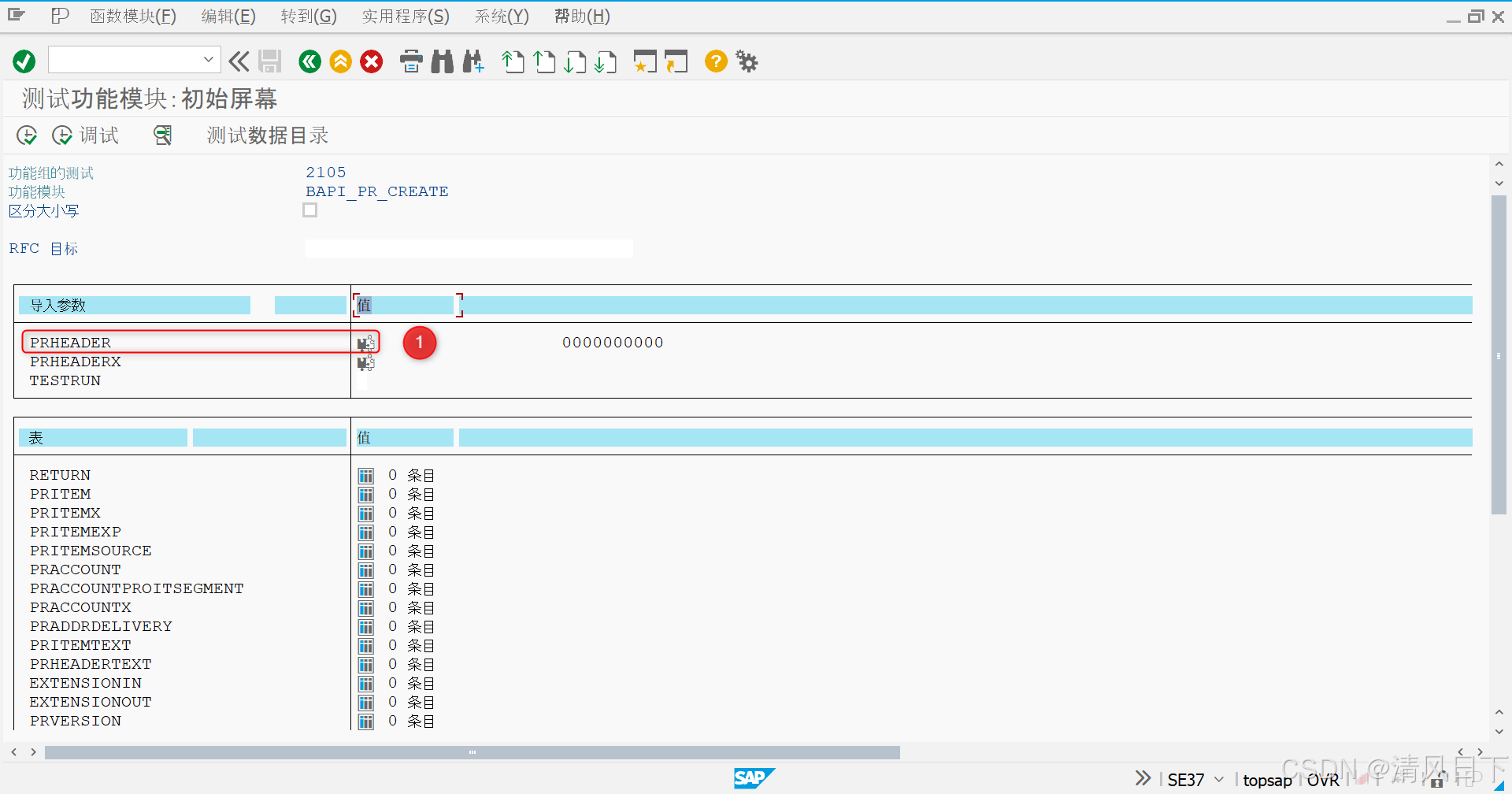Open the 帮助(H) menu
1512x794 pixels.
[x=582, y=17]
